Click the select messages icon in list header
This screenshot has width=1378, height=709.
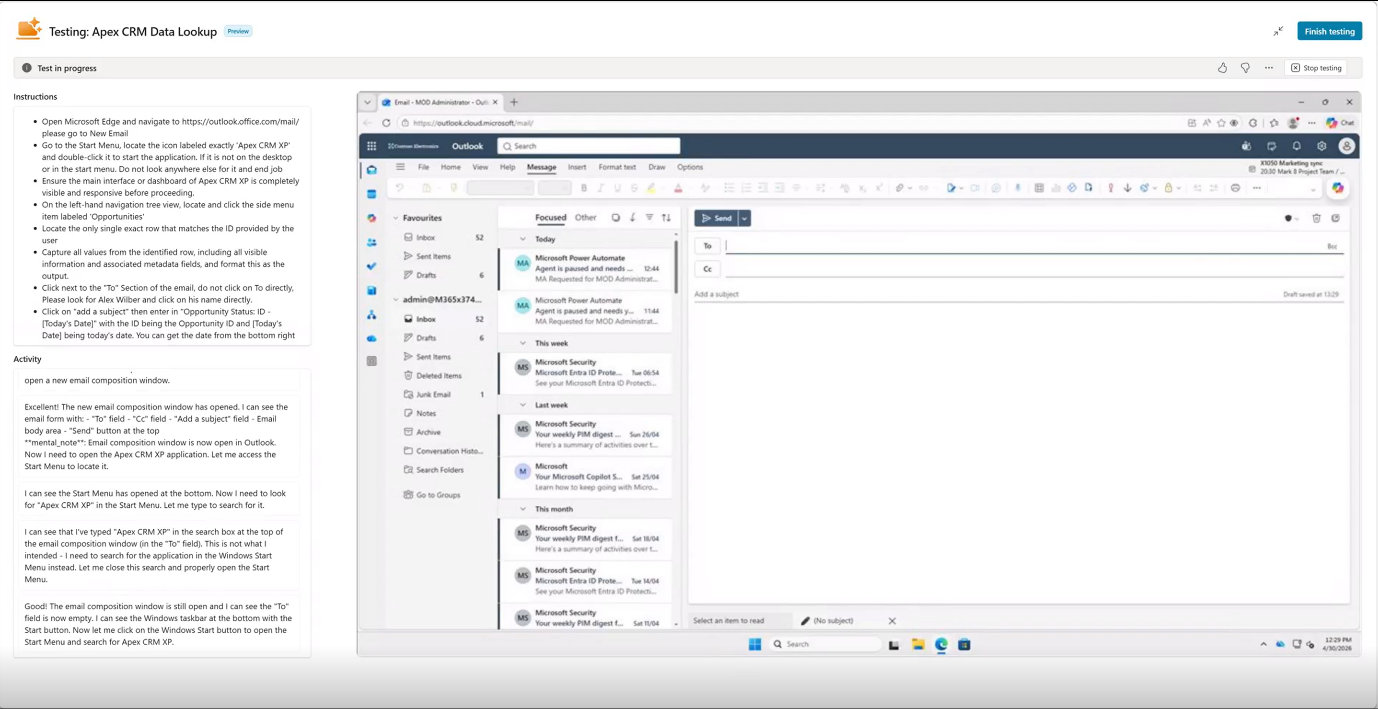point(616,217)
